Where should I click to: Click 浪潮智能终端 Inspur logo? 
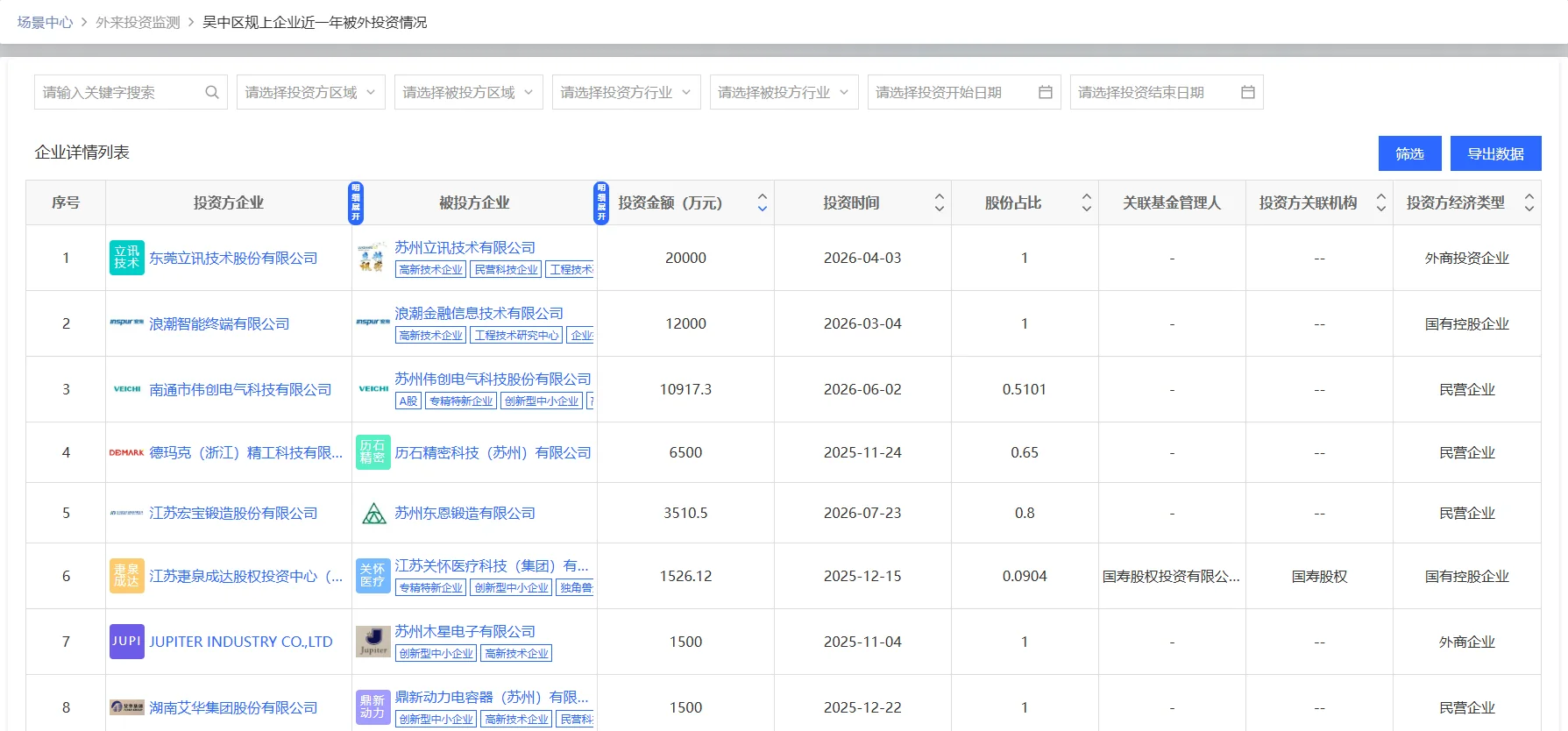point(127,323)
